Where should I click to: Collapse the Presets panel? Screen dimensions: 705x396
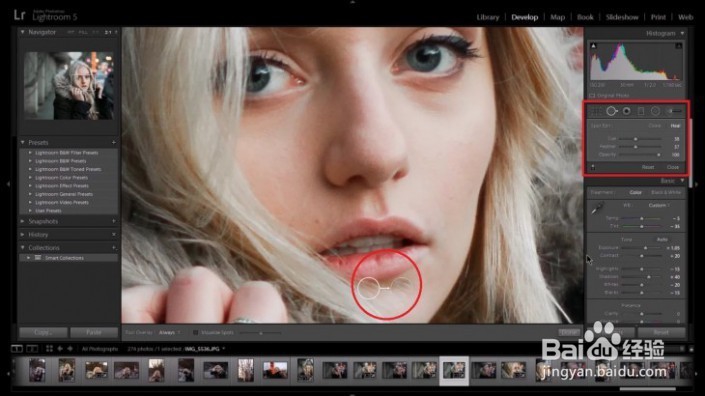pyautogui.click(x=22, y=142)
